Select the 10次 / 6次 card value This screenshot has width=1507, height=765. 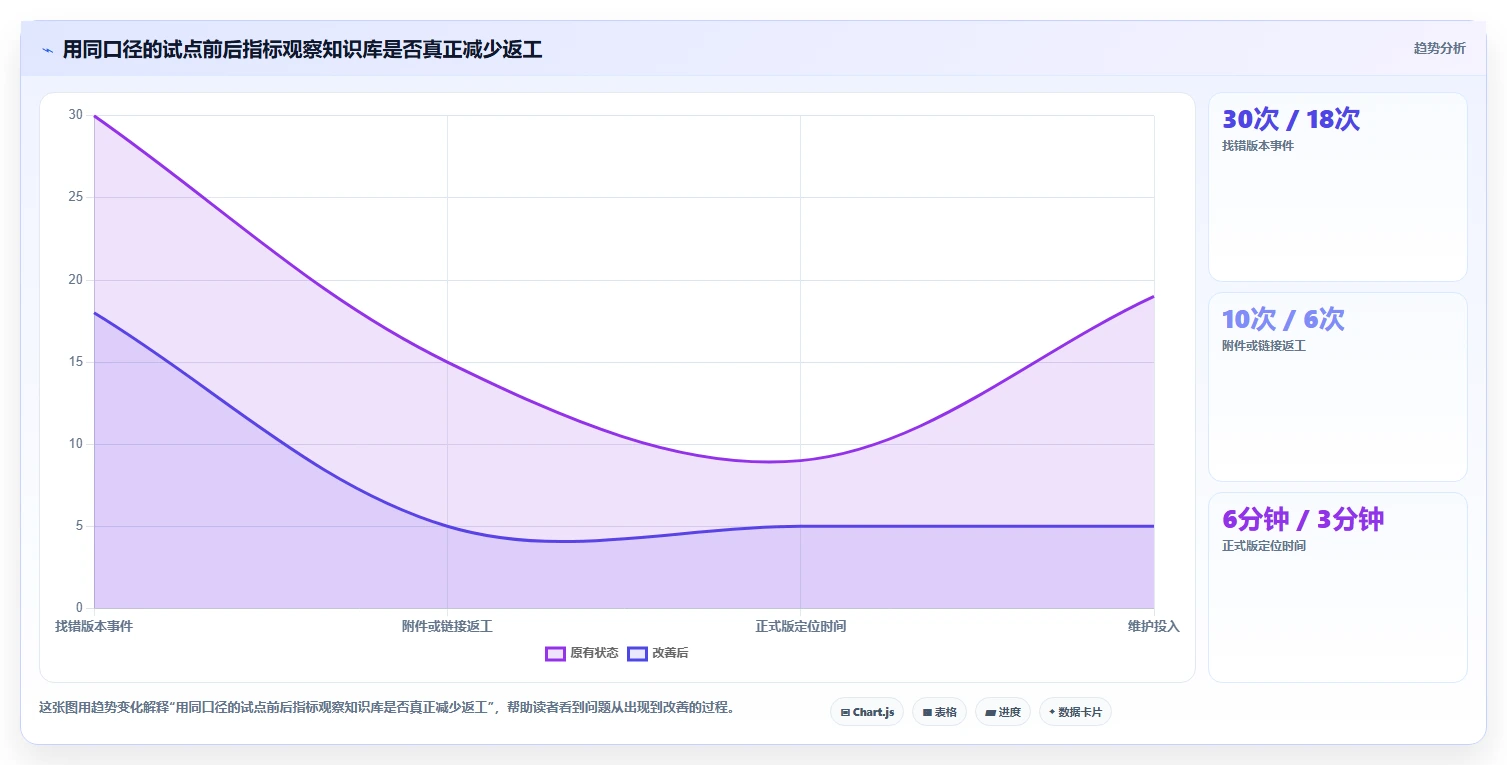1283,320
